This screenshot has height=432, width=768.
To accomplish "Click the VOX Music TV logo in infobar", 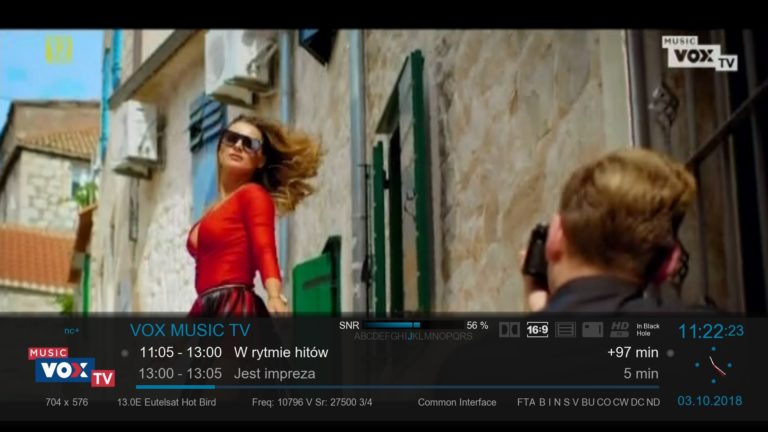I will click(71, 367).
